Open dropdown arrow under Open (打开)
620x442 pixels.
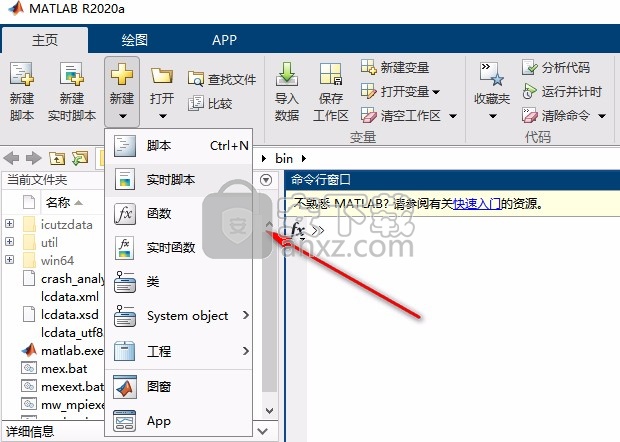(x=163, y=116)
